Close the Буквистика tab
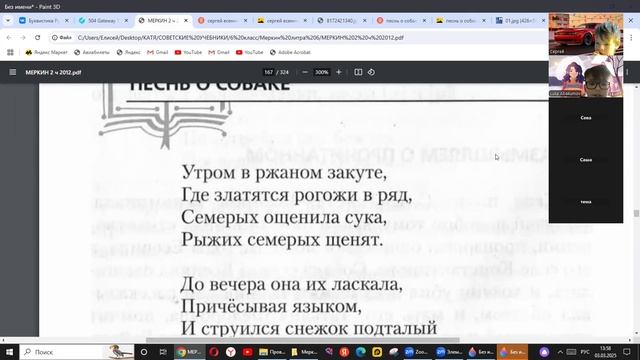 click(x=67, y=20)
